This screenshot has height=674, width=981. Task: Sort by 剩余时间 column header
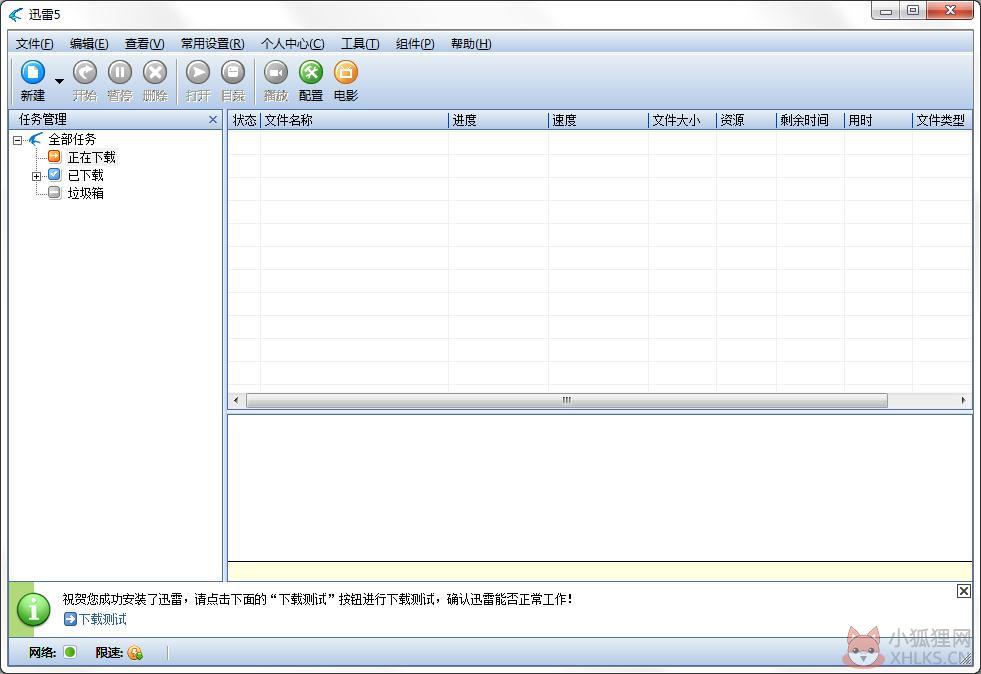click(x=810, y=120)
